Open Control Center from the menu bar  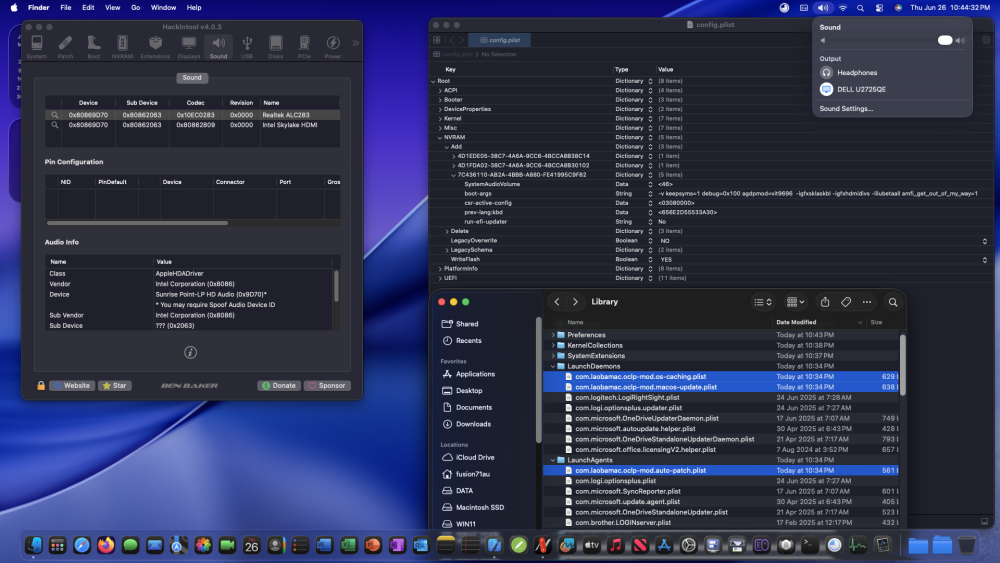click(x=879, y=8)
